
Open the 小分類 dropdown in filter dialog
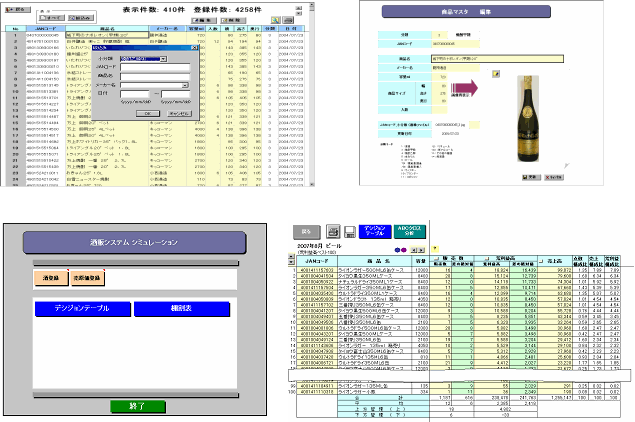point(163,59)
